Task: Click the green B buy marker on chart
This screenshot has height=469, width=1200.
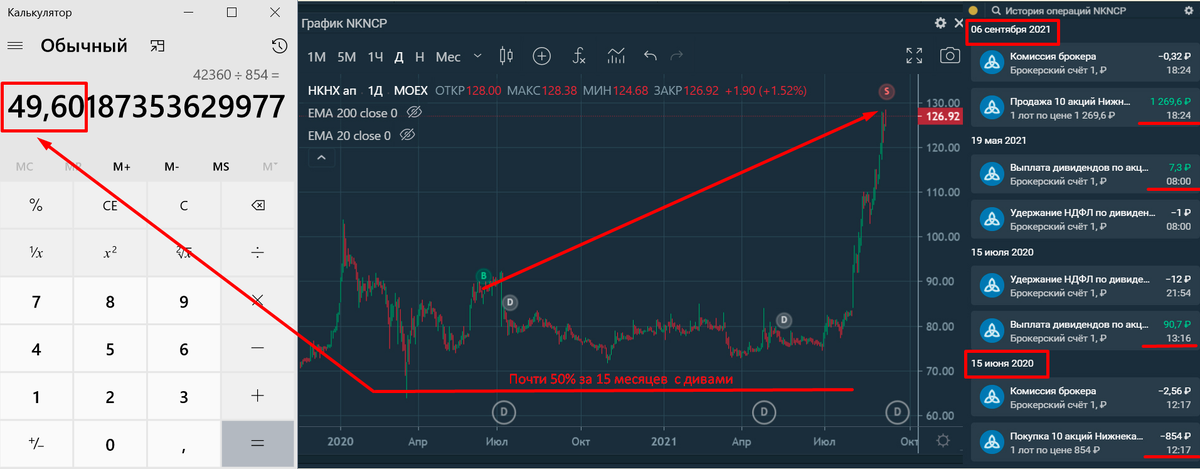Action: tap(483, 276)
